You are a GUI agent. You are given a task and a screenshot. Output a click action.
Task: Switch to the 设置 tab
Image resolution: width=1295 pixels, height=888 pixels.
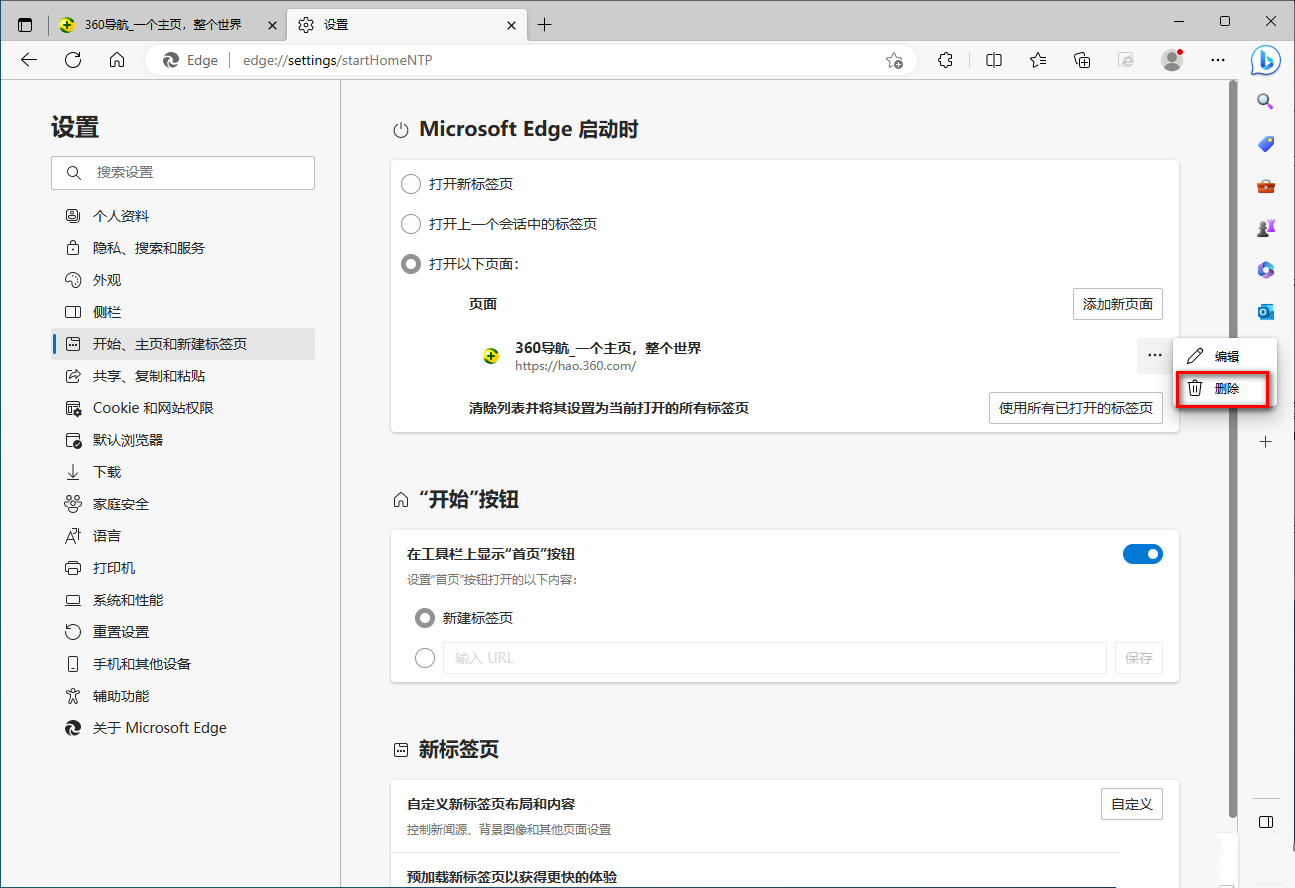pos(406,25)
